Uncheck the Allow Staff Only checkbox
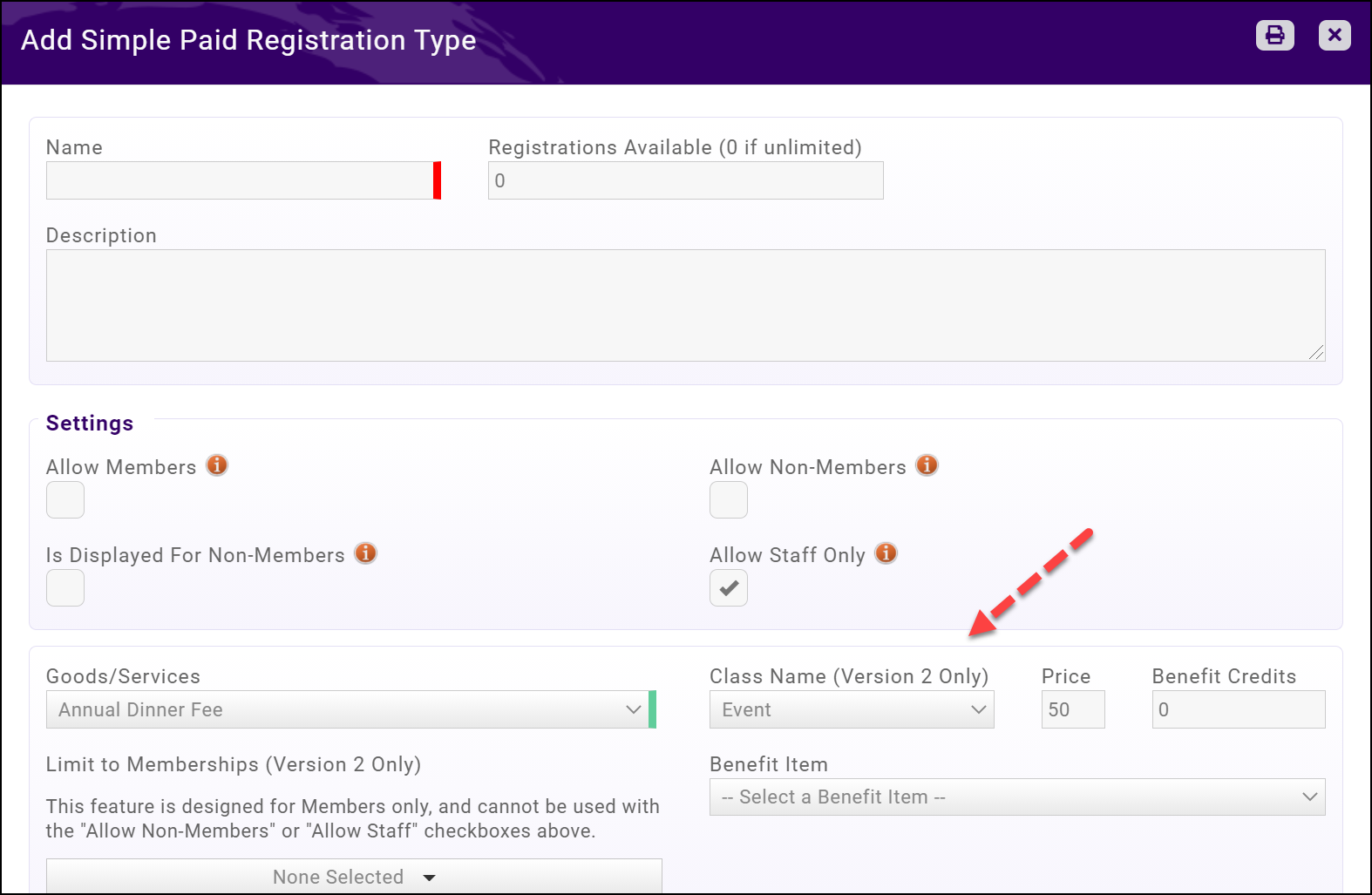Viewport: 1372px width, 895px height. [x=729, y=588]
